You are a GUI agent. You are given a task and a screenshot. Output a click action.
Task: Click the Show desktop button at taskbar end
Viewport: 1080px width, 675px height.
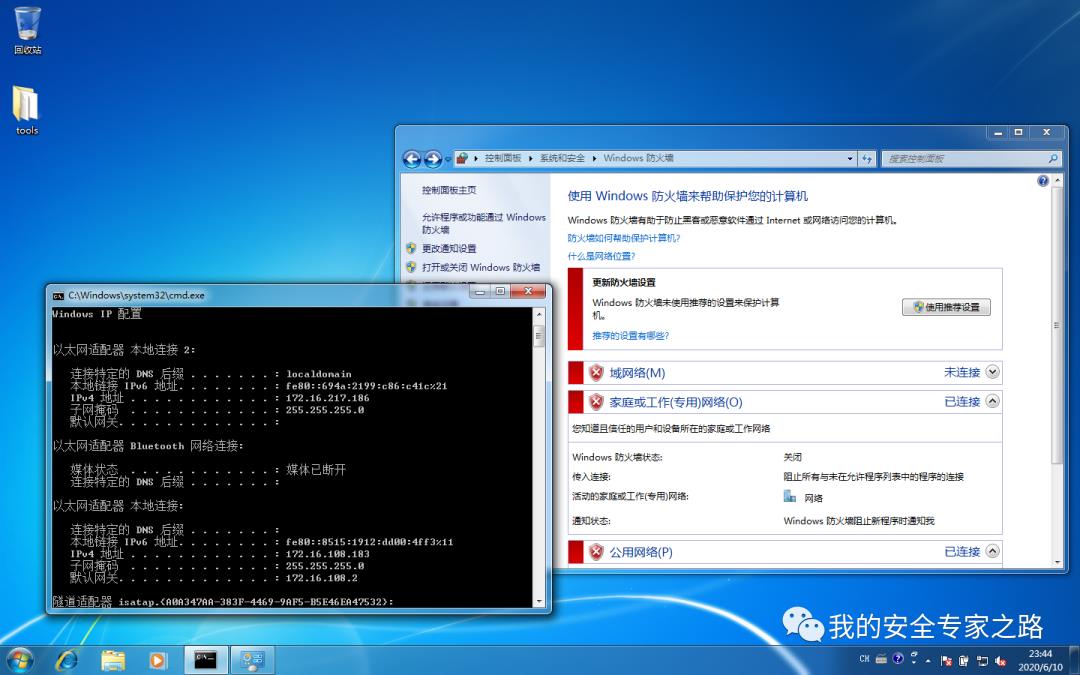(1074, 660)
